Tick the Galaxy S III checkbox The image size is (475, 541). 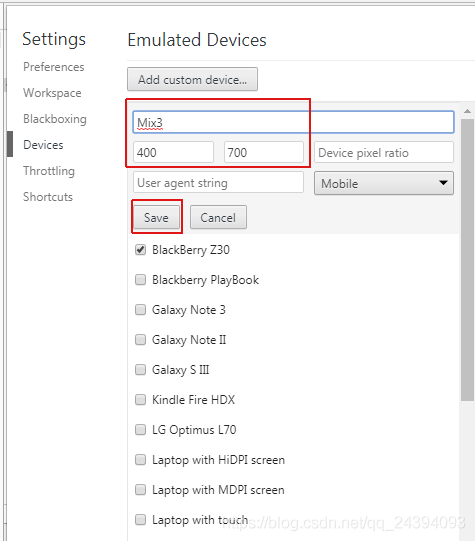click(x=140, y=370)
